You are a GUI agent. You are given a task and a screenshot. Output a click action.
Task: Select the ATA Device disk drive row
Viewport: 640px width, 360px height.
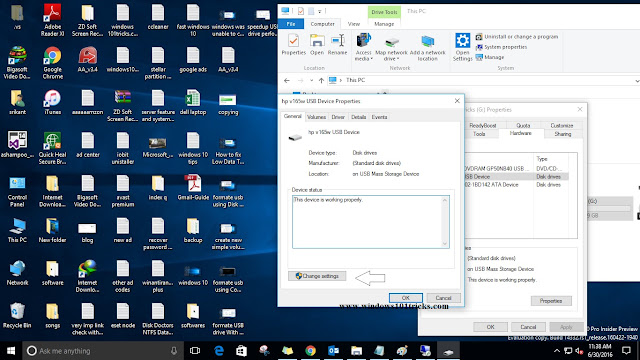[516, 185]
